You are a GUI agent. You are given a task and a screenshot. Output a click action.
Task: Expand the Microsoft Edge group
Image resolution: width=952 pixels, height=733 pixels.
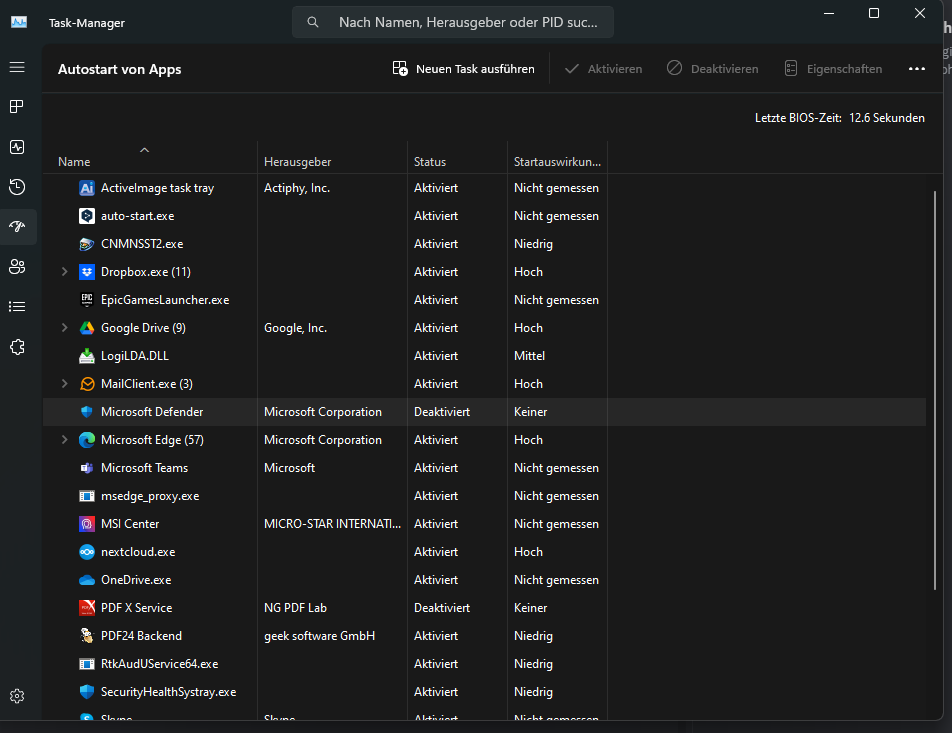pos(65,440)
